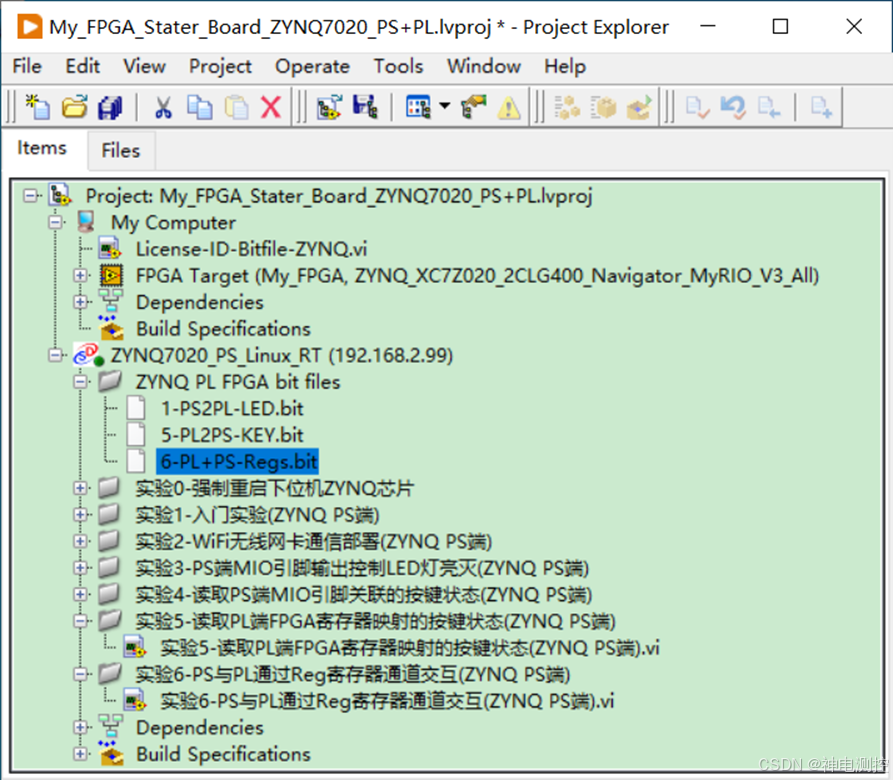Open the File menu
The width and height of the screenshot is (893, 780).
coord(27,66)
